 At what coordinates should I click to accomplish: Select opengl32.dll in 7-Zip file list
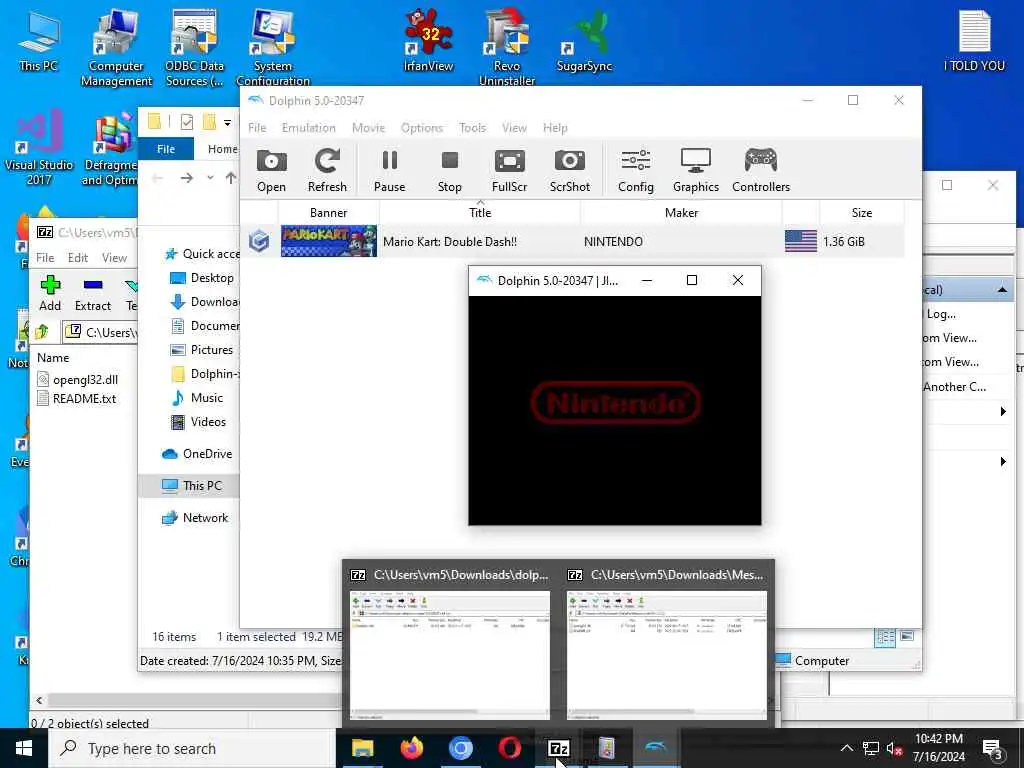pyautogui.click(x=85, y=379)
